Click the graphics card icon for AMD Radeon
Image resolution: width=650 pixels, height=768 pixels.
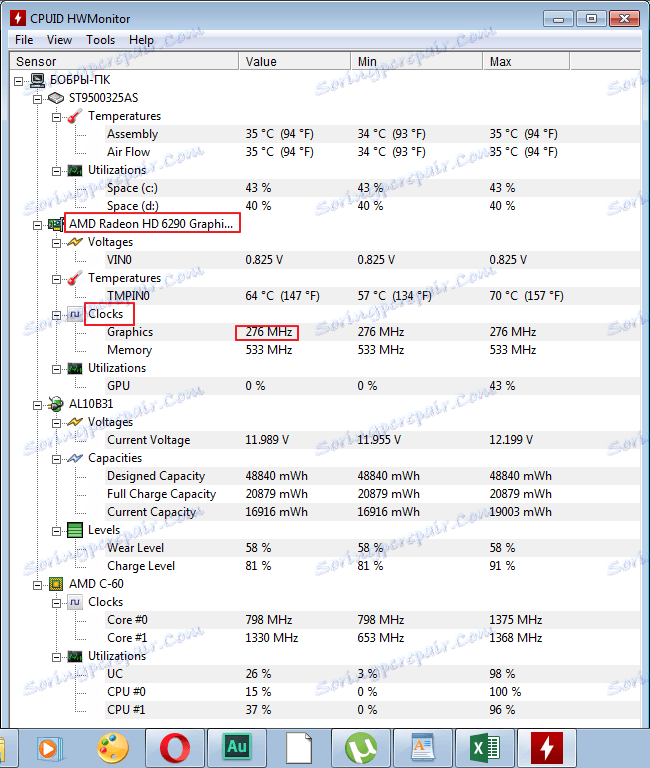coord(56,224)
